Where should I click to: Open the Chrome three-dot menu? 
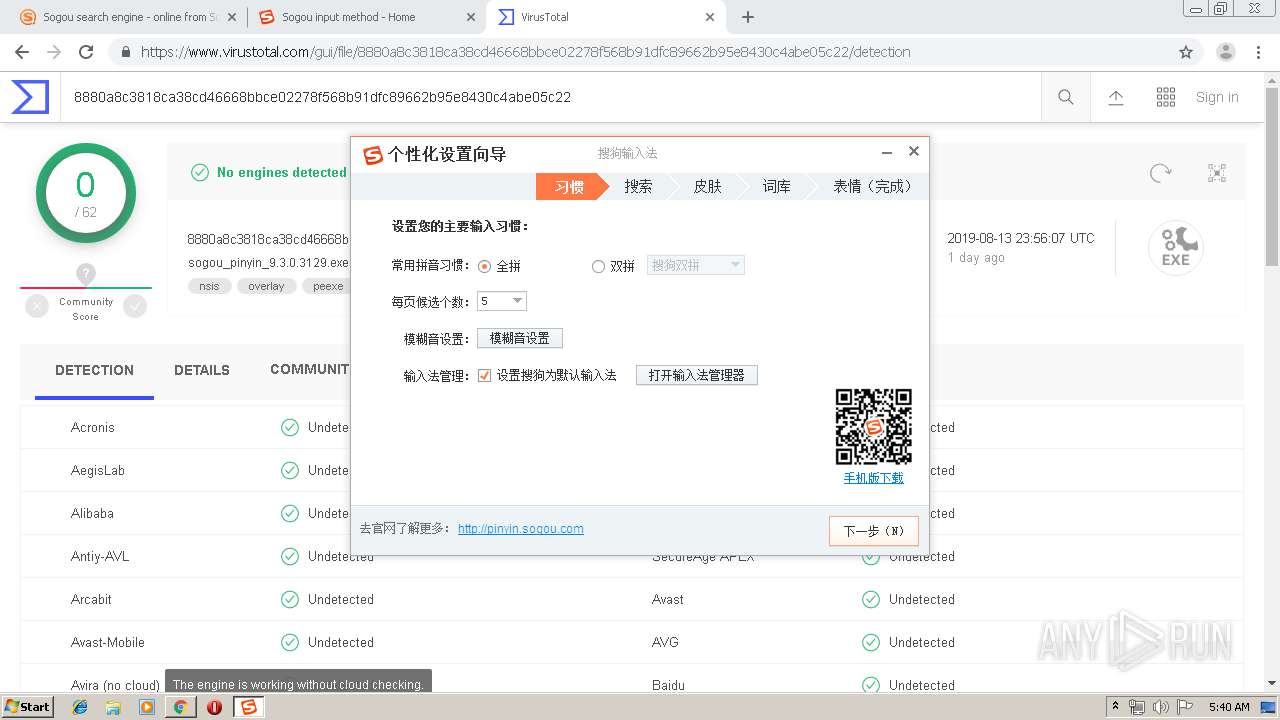1260,52
